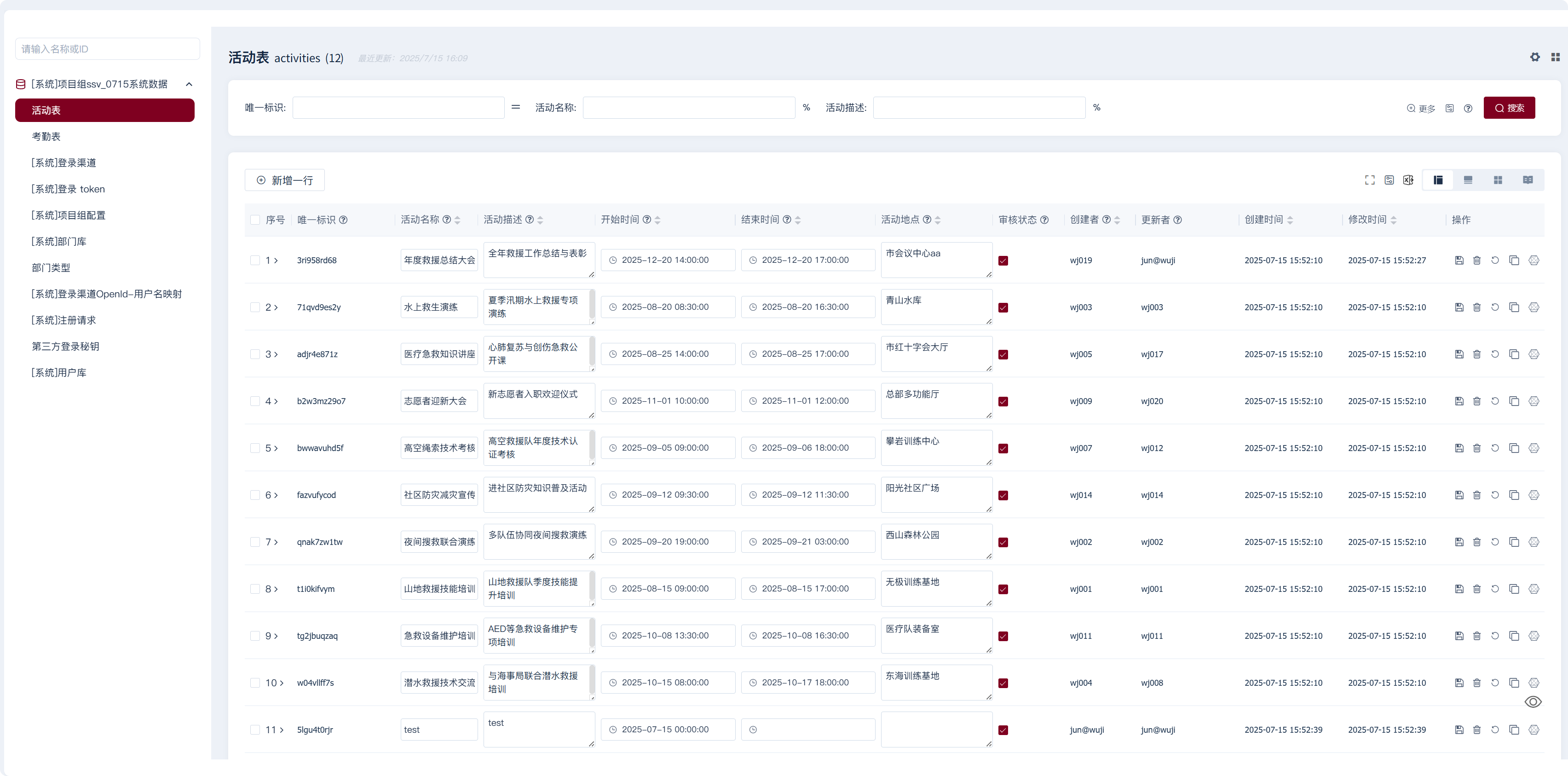This screenshot has width=1568, height=776.
Task: Open settings gear in page header
Action: [x=1534, y=57]
